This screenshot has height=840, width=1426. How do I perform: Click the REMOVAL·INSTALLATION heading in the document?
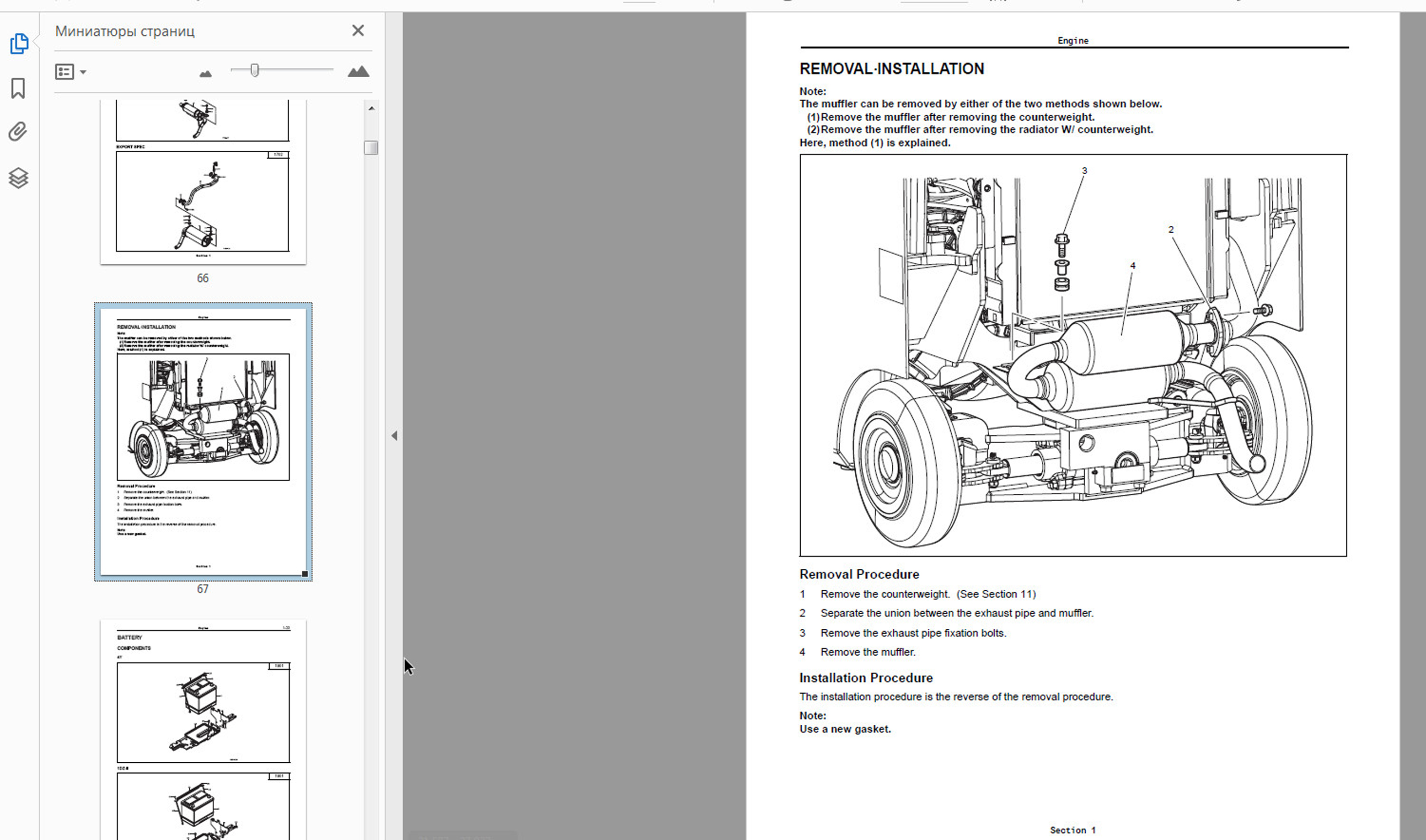[892, 69]
